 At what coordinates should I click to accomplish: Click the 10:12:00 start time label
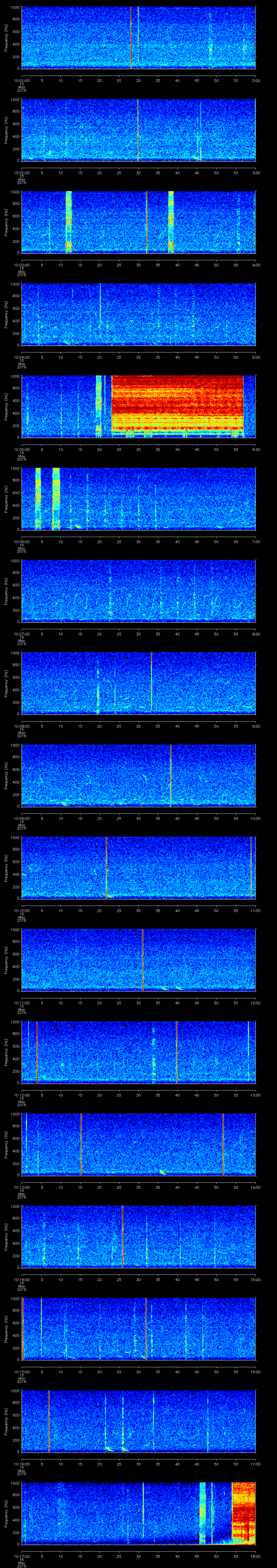pos(22,1095)
